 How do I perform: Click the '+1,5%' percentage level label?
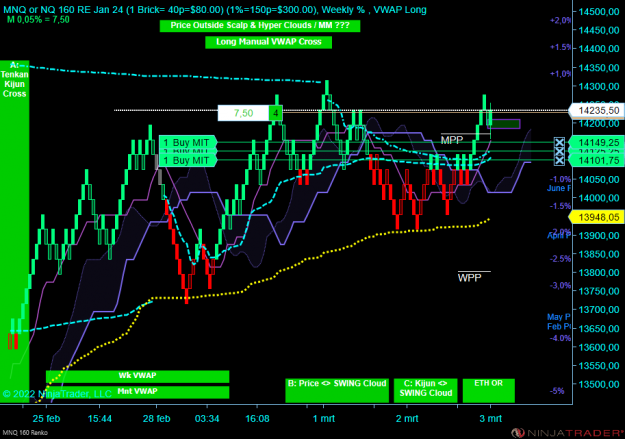(x=561, y=47)
